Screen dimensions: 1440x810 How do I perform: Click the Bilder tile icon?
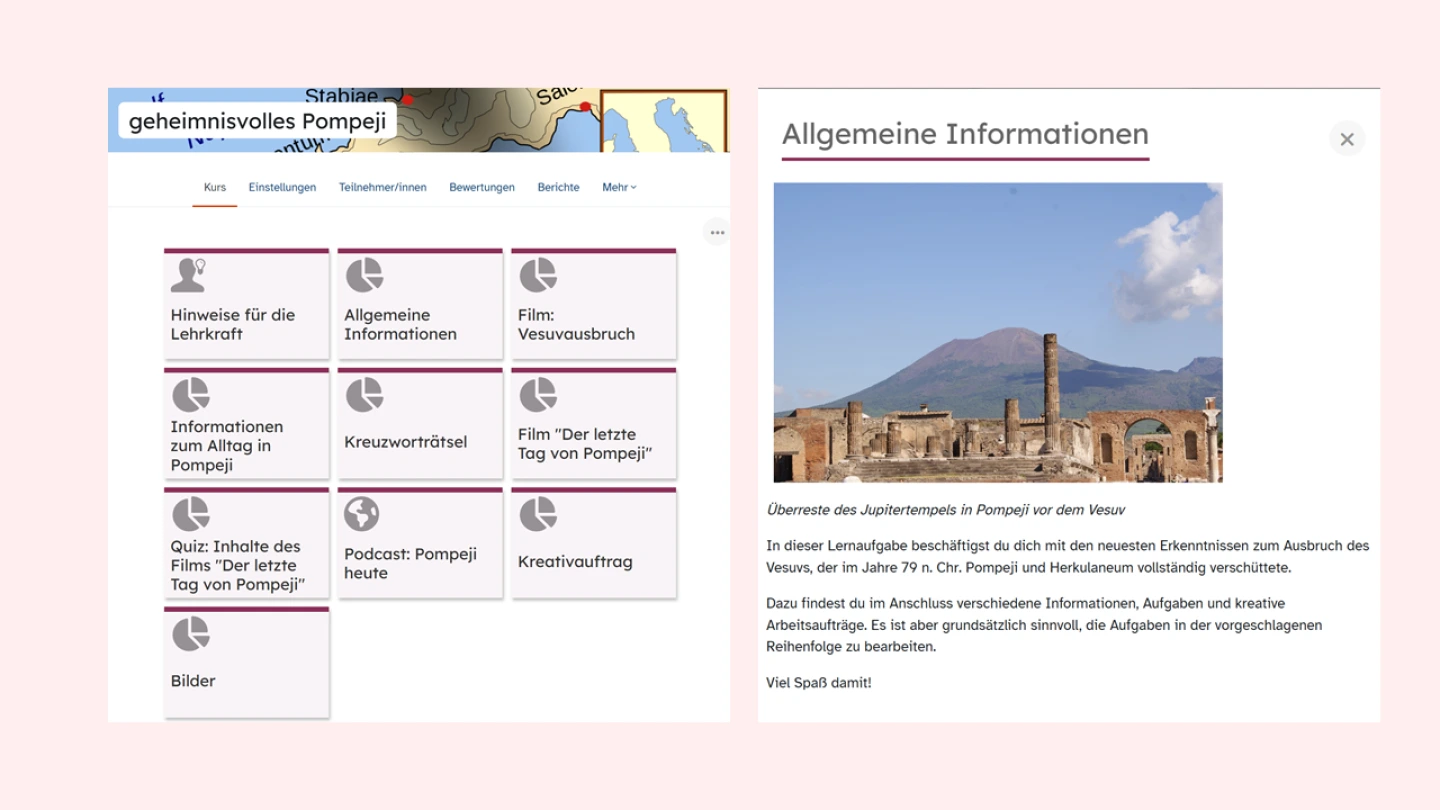click(190, 634)
